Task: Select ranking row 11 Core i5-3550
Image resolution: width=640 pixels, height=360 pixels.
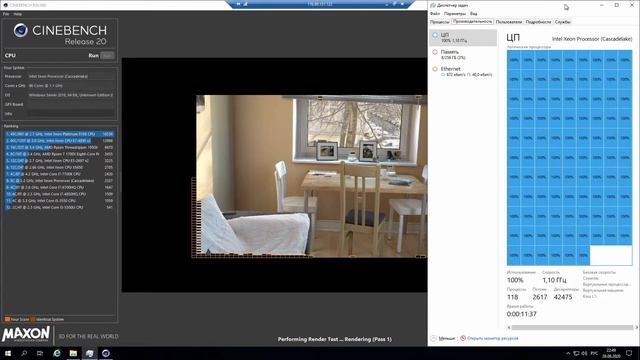Action: pos(59,201)
